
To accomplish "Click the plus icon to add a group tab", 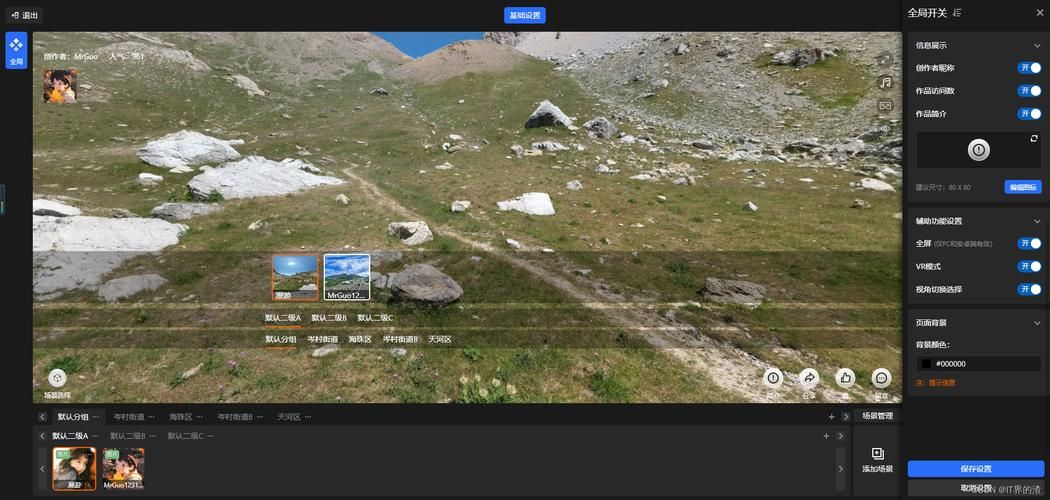I will [x=832, y=417].
